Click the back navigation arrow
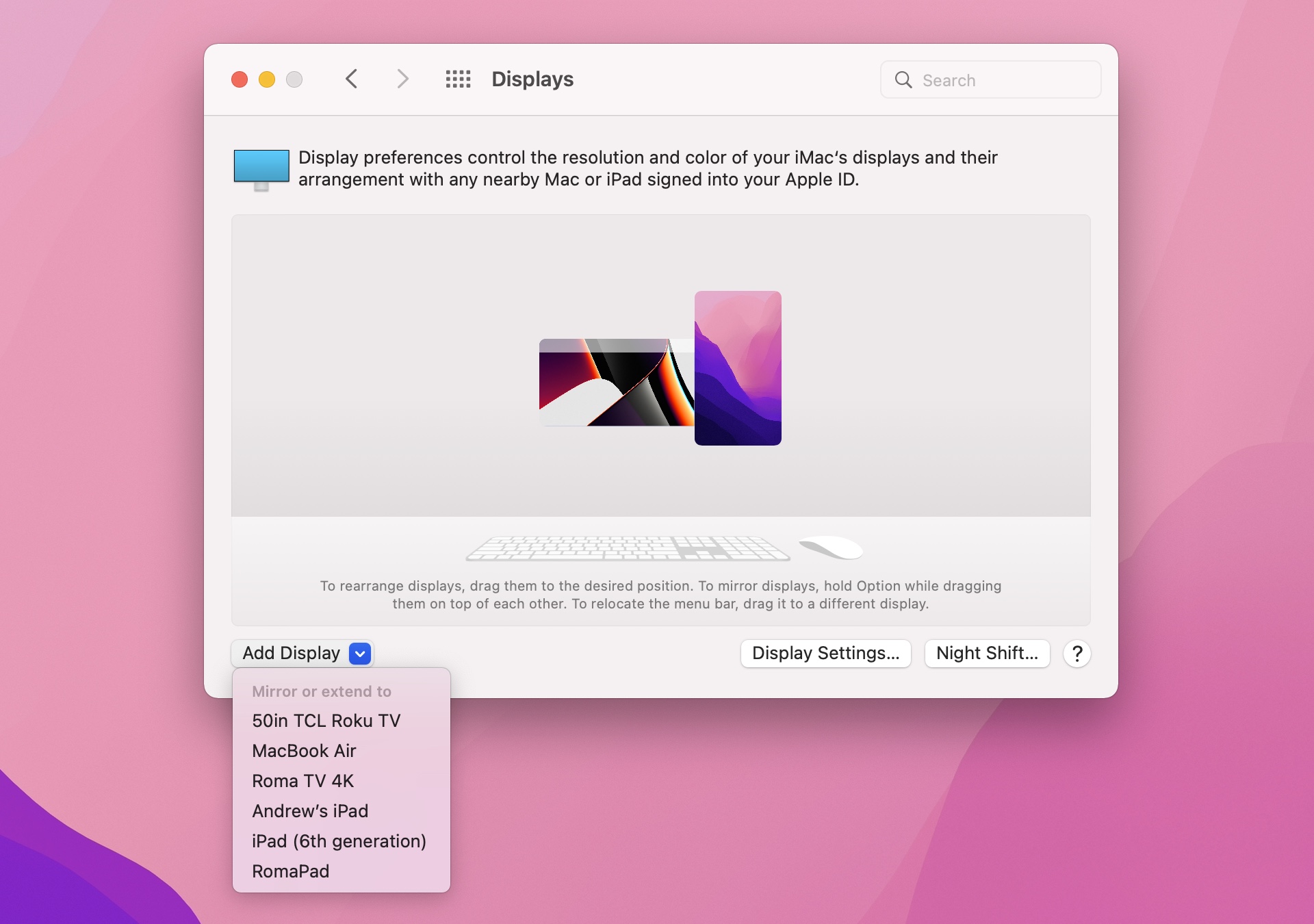 352,79
